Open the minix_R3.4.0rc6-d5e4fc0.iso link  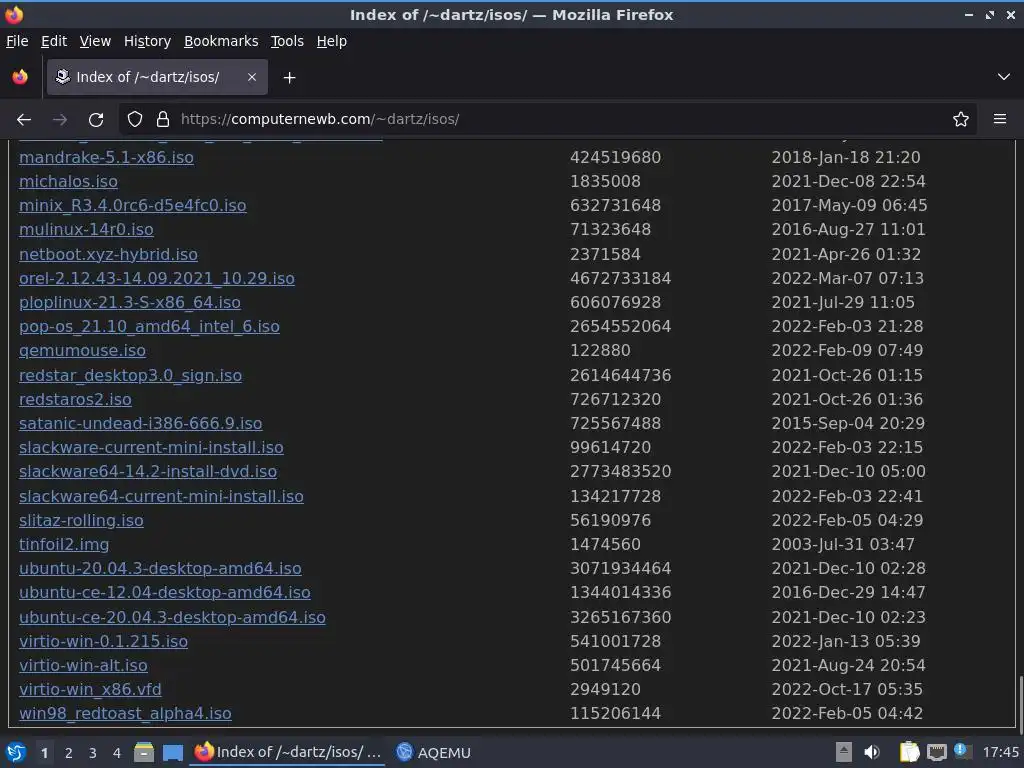click(x=133, y=206)
